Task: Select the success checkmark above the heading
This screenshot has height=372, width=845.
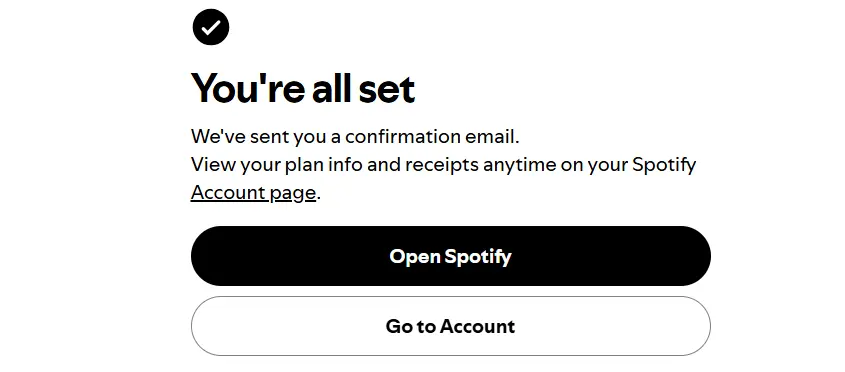Action: point(211,27)
